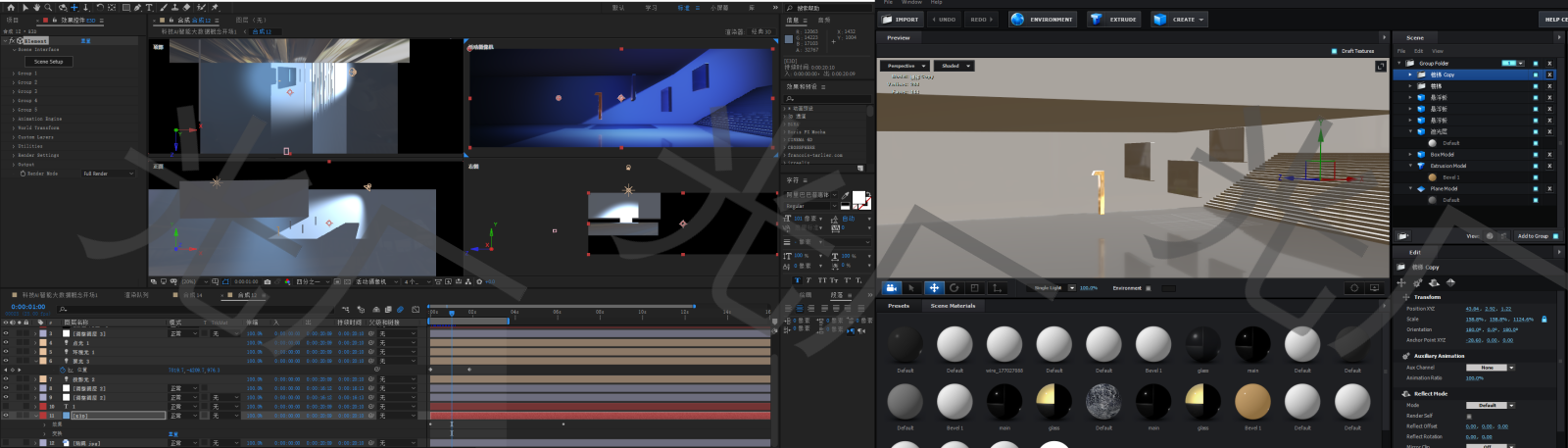Click the Environment globe button

point(1042,20)
